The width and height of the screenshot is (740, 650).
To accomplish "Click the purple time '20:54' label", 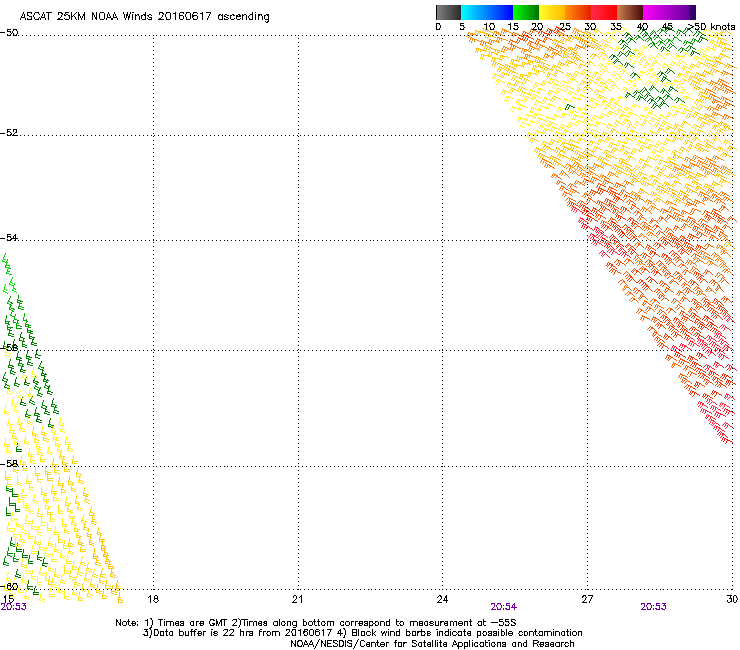I will (x=504, y=607).
